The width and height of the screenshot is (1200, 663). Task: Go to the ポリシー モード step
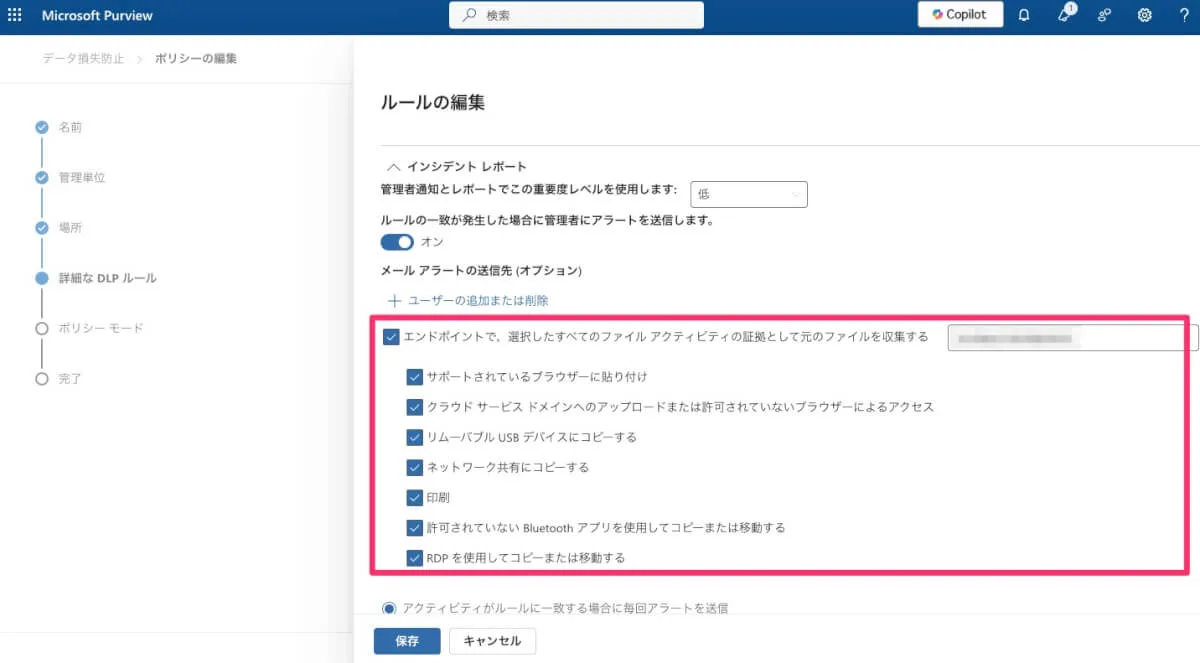(100, 328)
